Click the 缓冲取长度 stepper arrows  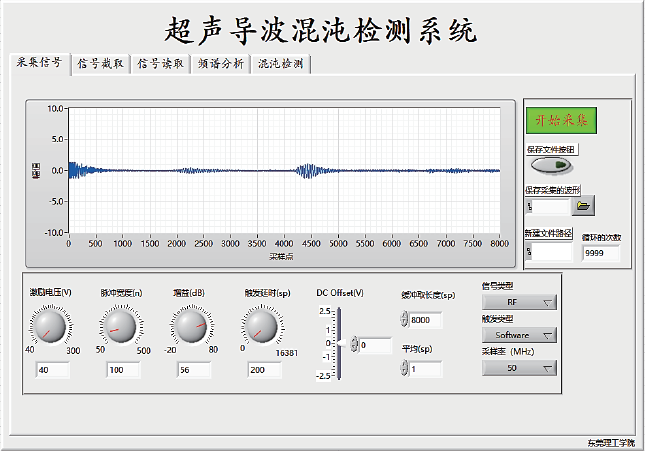(x=404, y=320)
